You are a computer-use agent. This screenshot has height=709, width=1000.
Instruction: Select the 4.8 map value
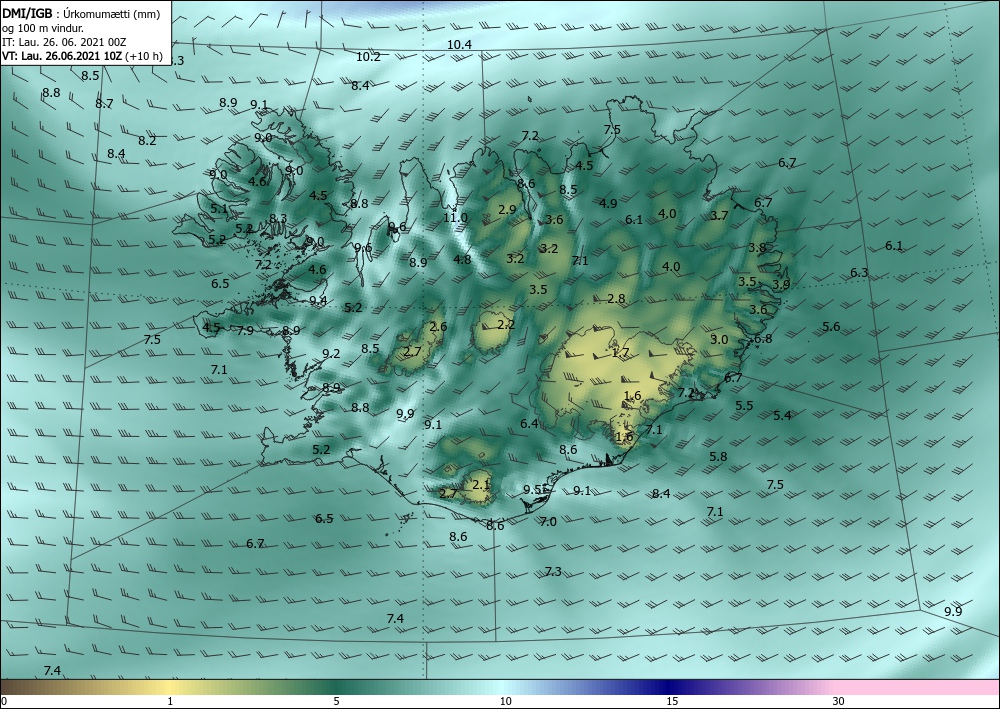coord(462,259)
